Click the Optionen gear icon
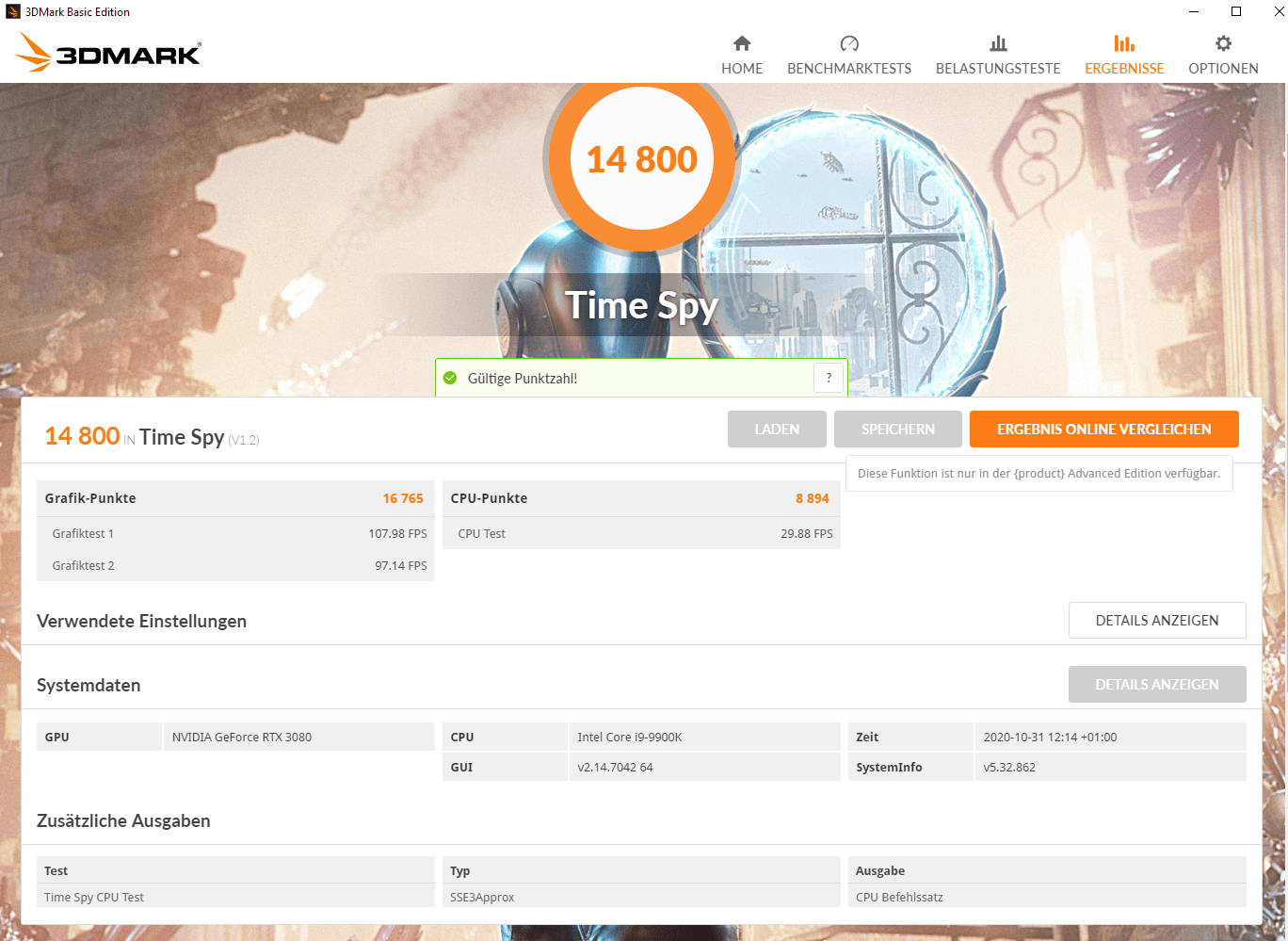This screenshot has height=941, width=1288. pos(1223,43)
